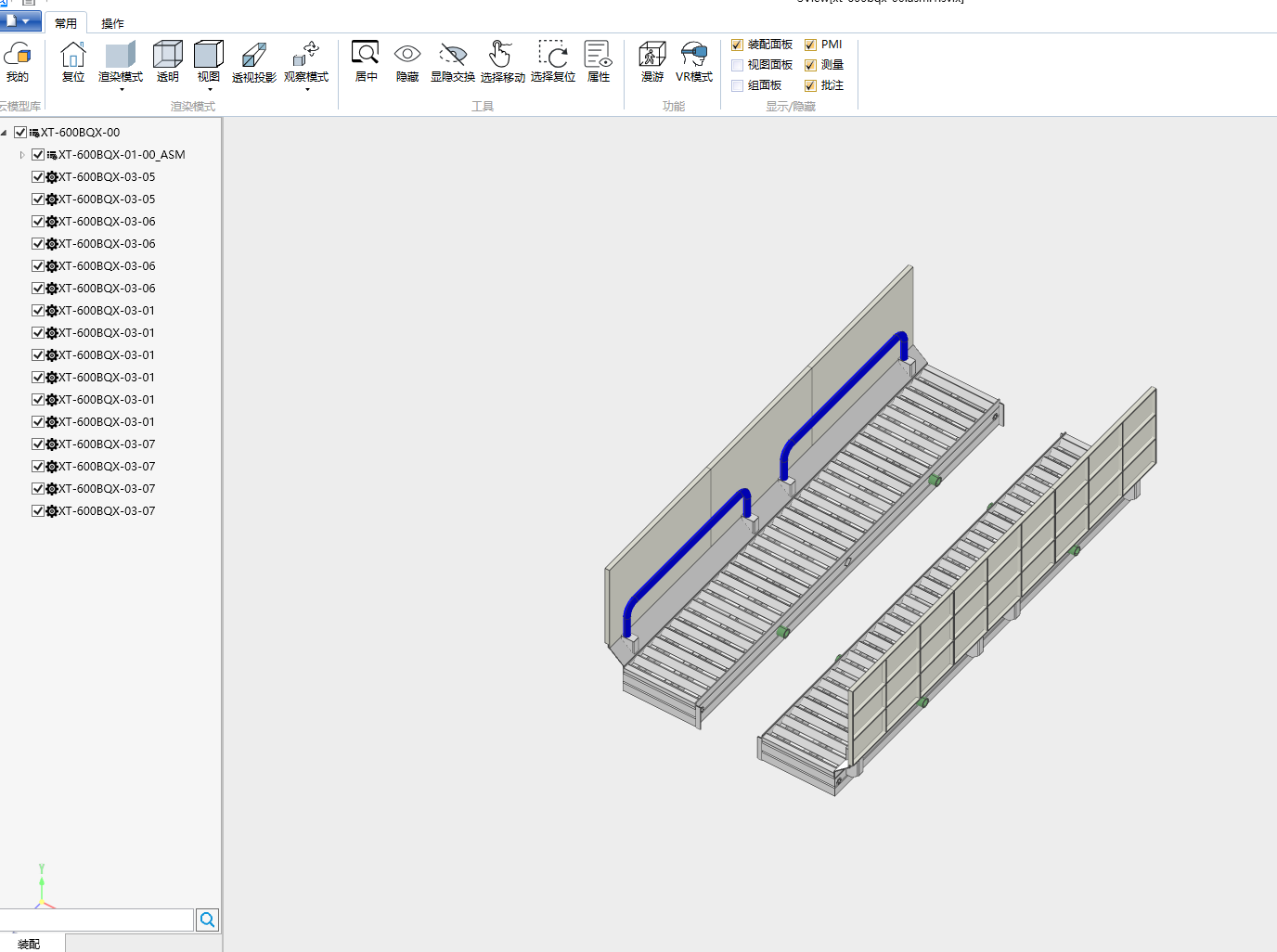
Task: Open the 属性 properties tool
Action: (599, 54)
